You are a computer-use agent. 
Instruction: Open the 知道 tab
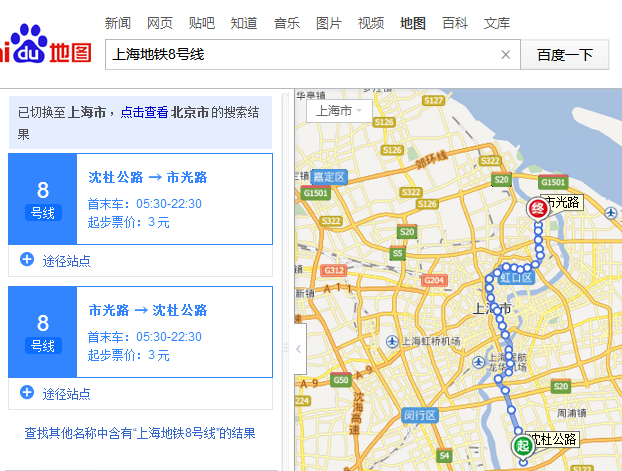(x=244, y=23)
